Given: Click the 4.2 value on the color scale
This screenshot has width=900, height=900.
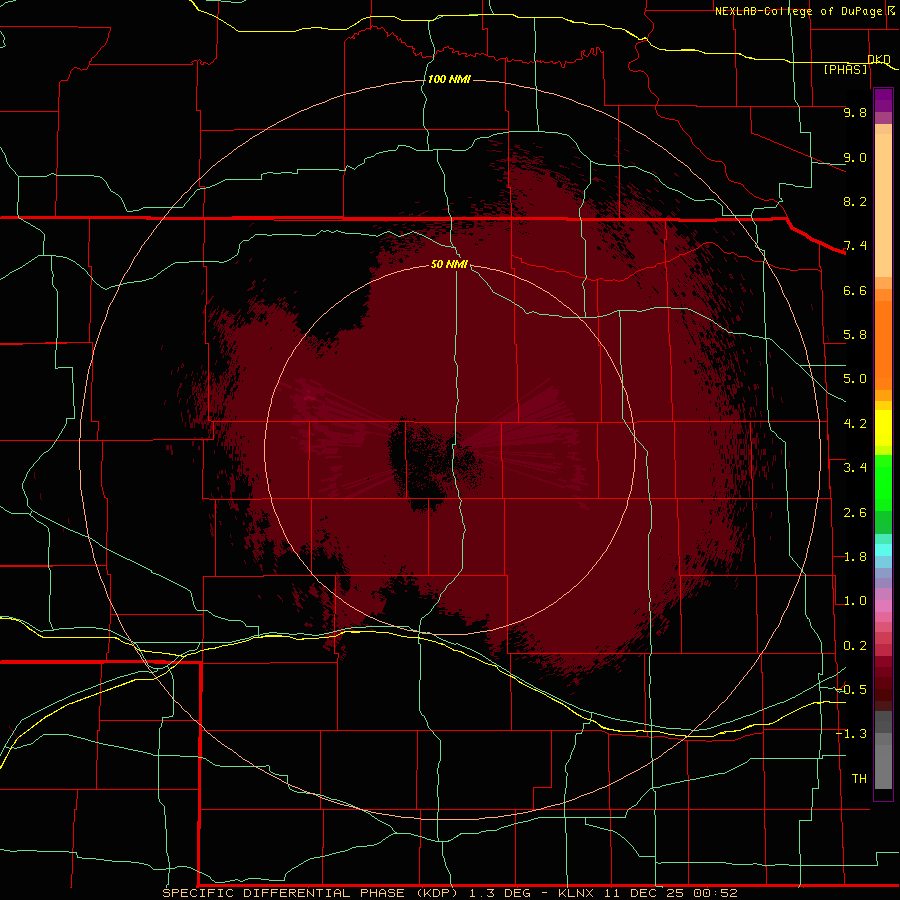Looking at the screenshot, I should tap(855, 424).
